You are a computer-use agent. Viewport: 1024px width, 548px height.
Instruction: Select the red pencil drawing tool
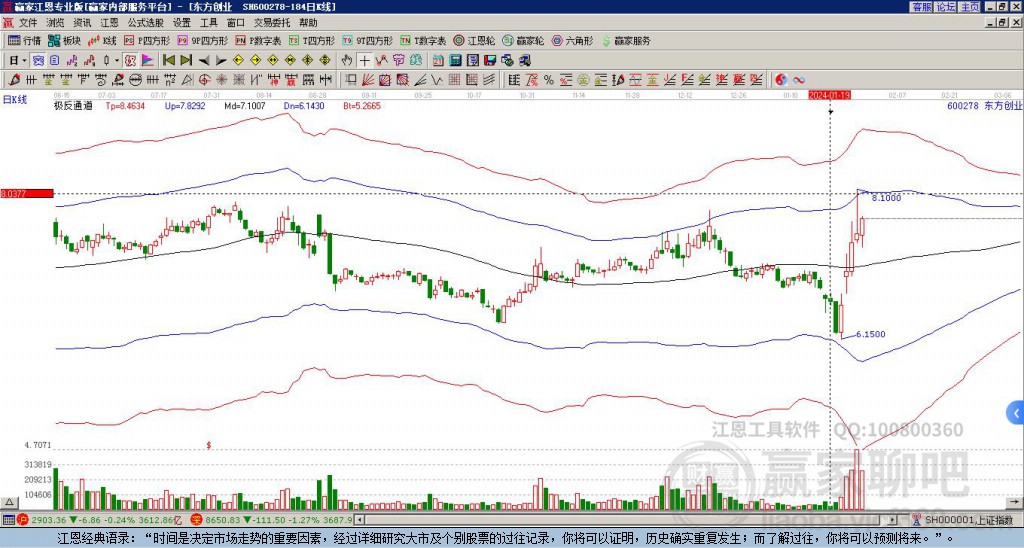point(13,80)
